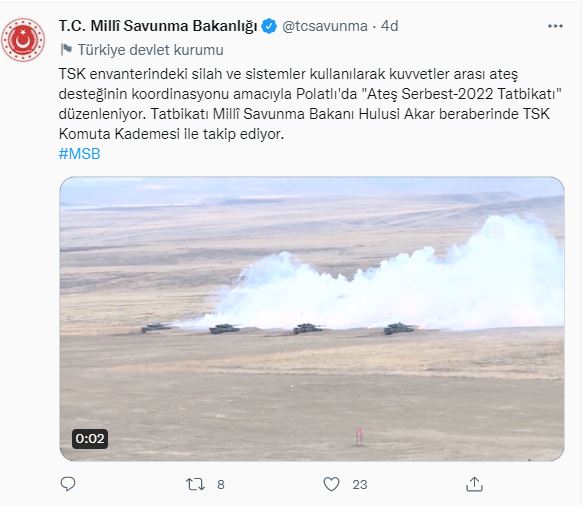View the like count of 23
This screenshot has height=505, width=586.
click(x=360, y=485)
